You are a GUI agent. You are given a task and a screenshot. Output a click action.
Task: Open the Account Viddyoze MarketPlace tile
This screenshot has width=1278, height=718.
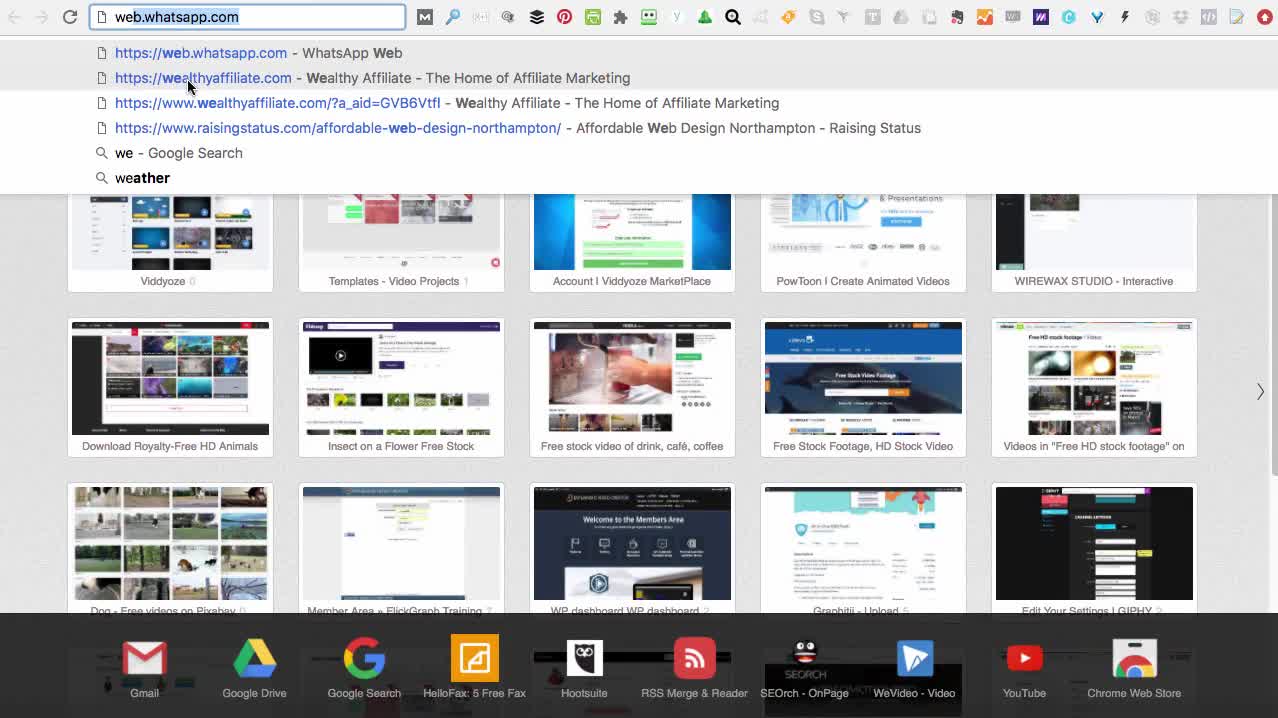coord(632,242)
